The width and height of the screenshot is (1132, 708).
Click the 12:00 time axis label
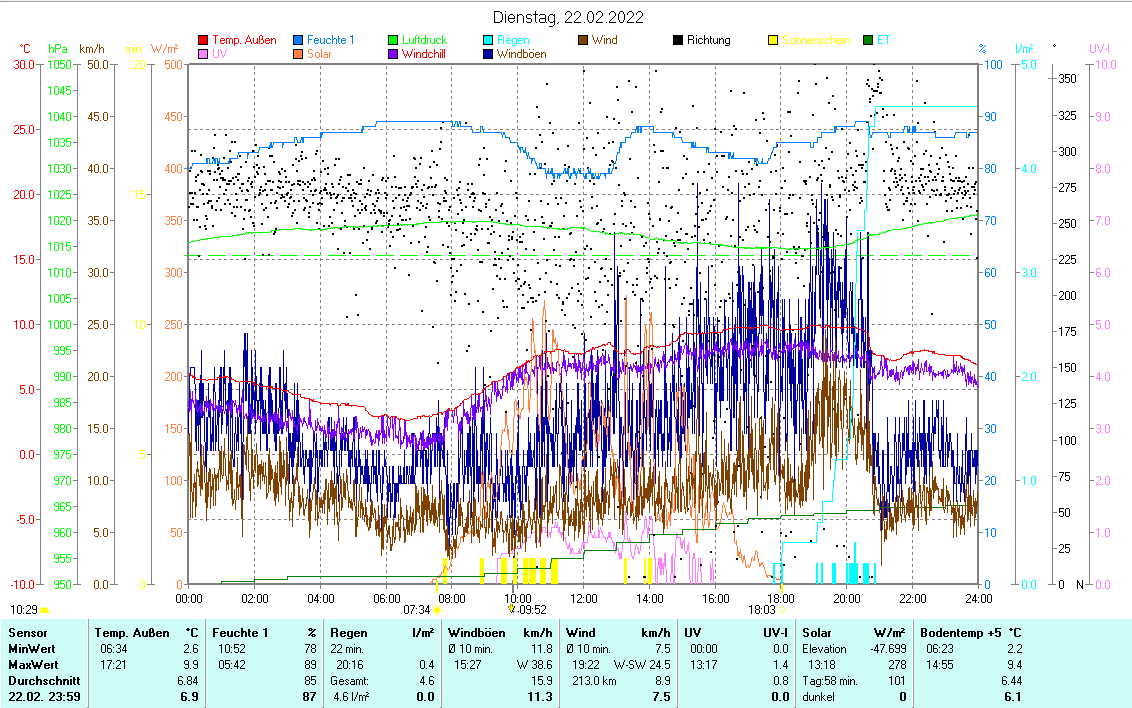(583, 598)
